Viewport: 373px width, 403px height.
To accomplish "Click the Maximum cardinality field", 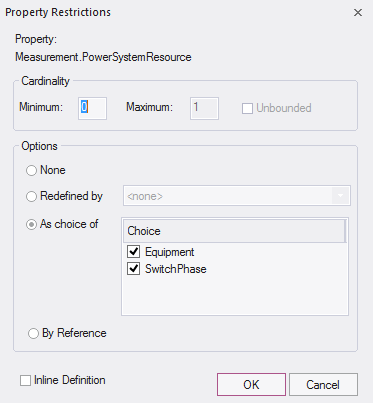I will 204,108.
